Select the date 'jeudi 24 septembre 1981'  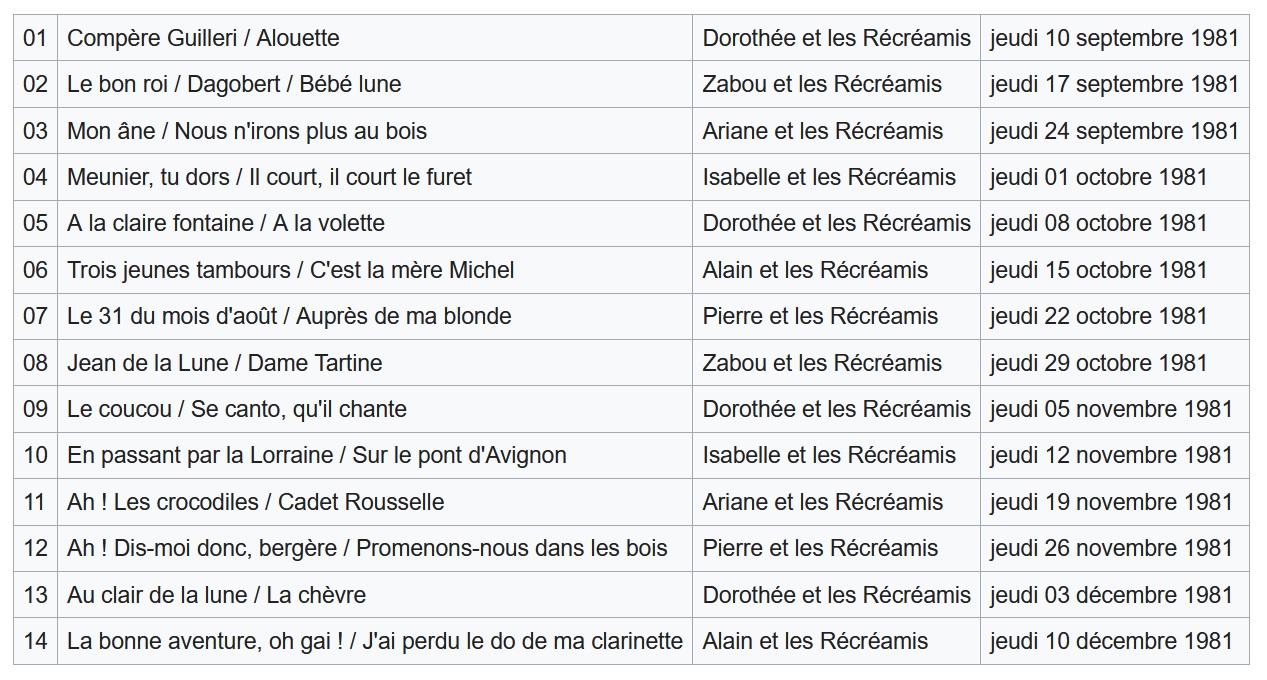click(1114, 131)
